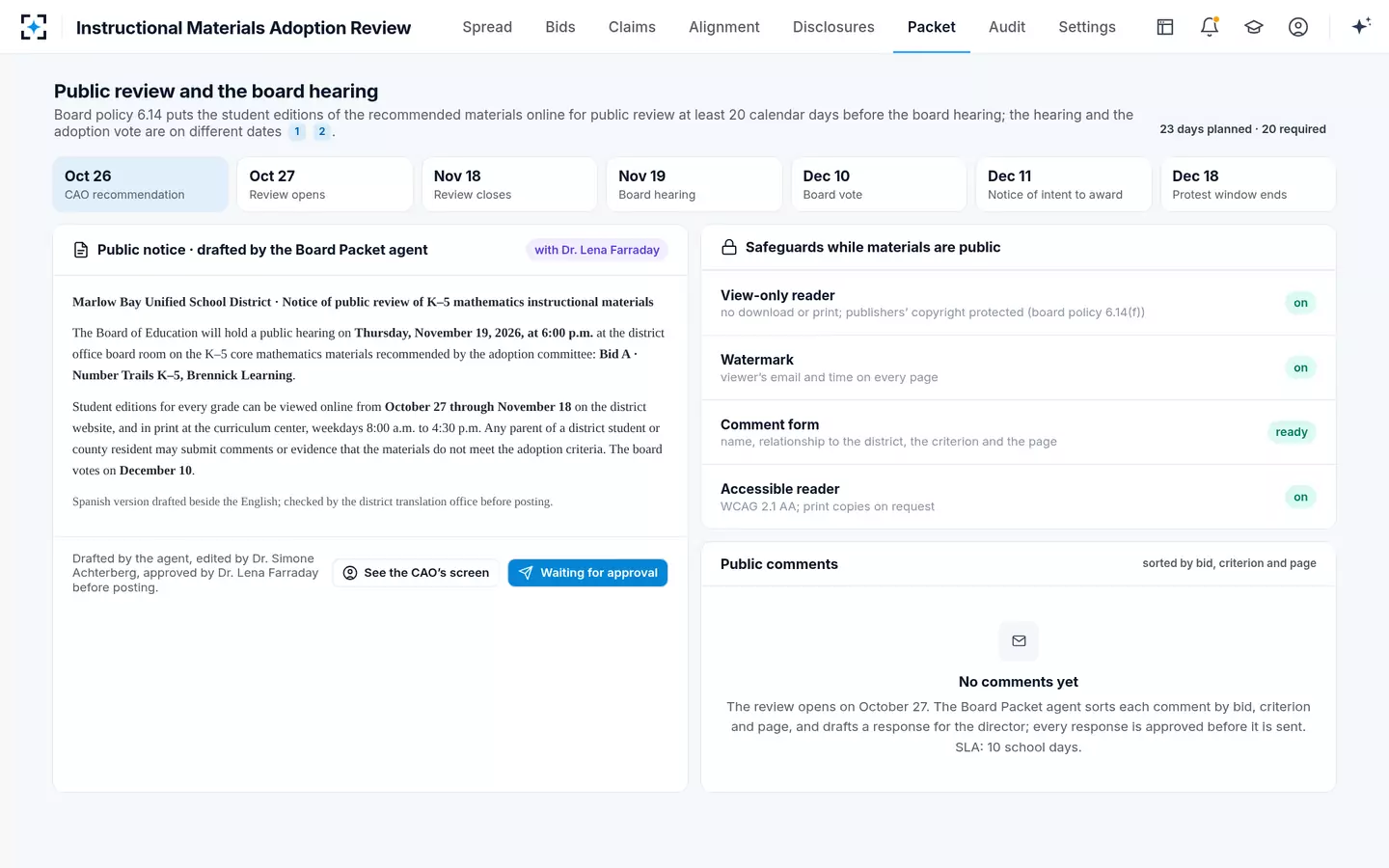1389x868 pixels.
Task: Open the notifications bell
Action: coord(1210,27)
